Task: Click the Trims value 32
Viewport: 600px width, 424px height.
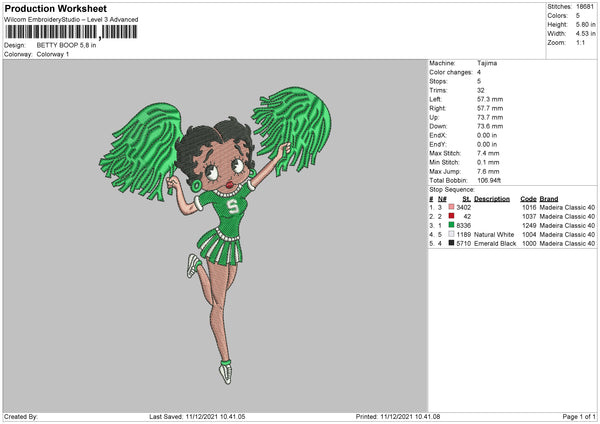Action: 481,90
